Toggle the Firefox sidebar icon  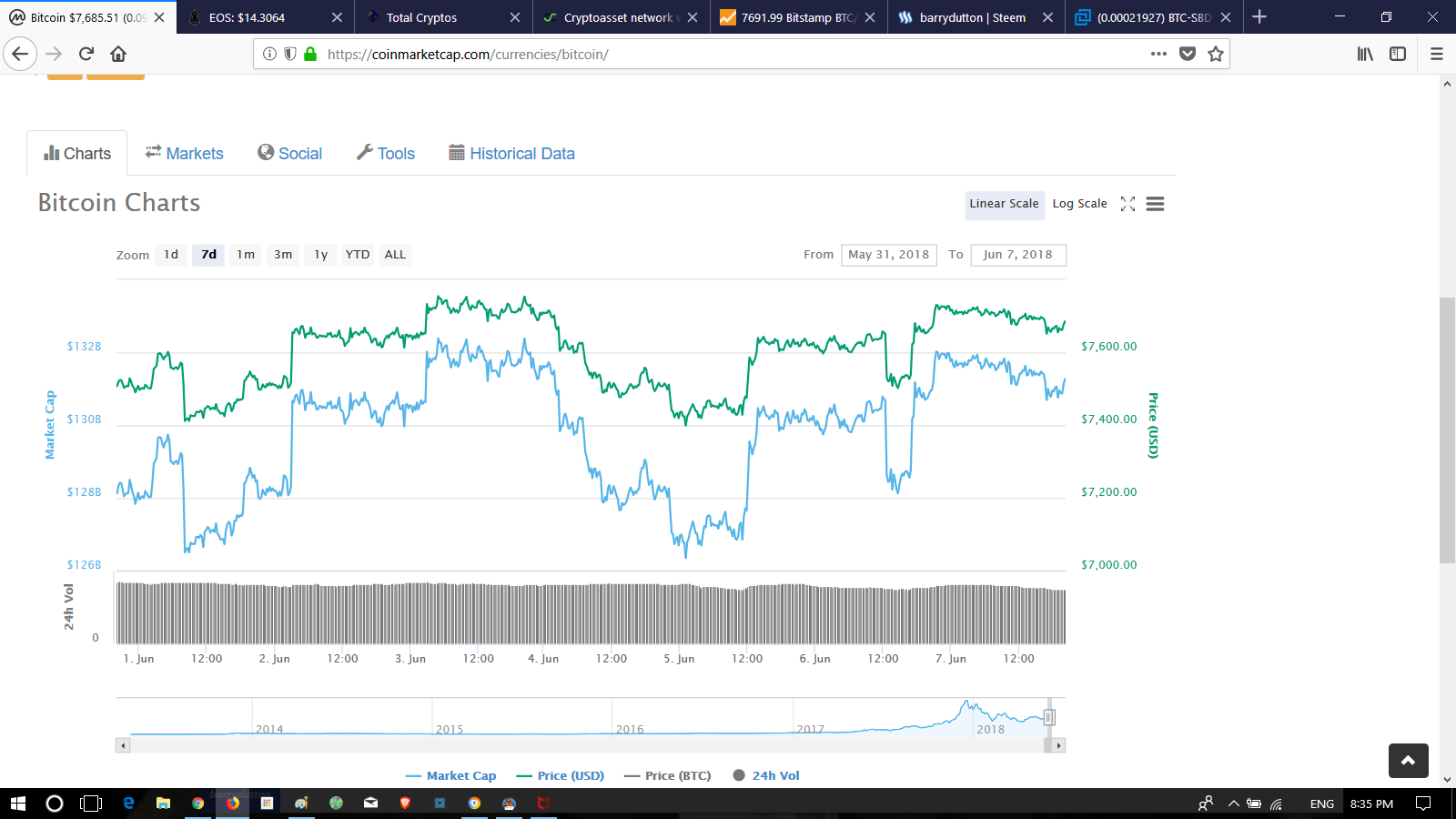[x=1398, y=54]
